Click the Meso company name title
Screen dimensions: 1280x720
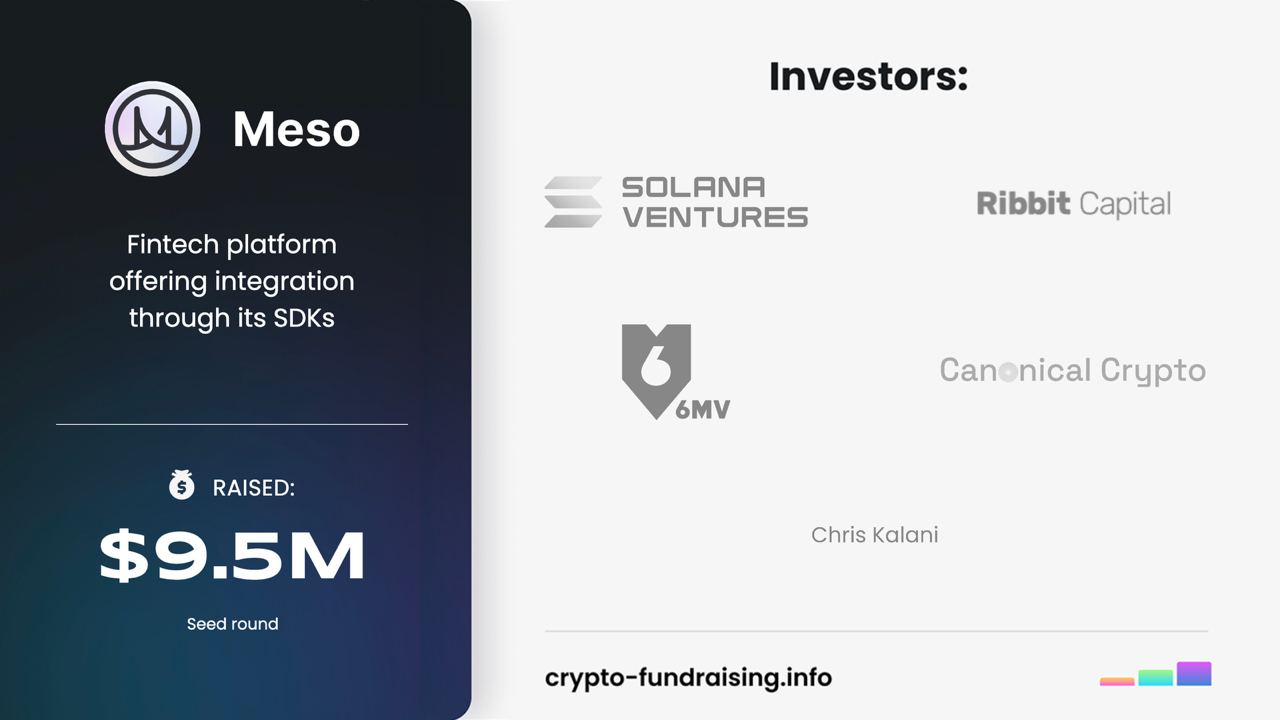[x=296, y=130]
